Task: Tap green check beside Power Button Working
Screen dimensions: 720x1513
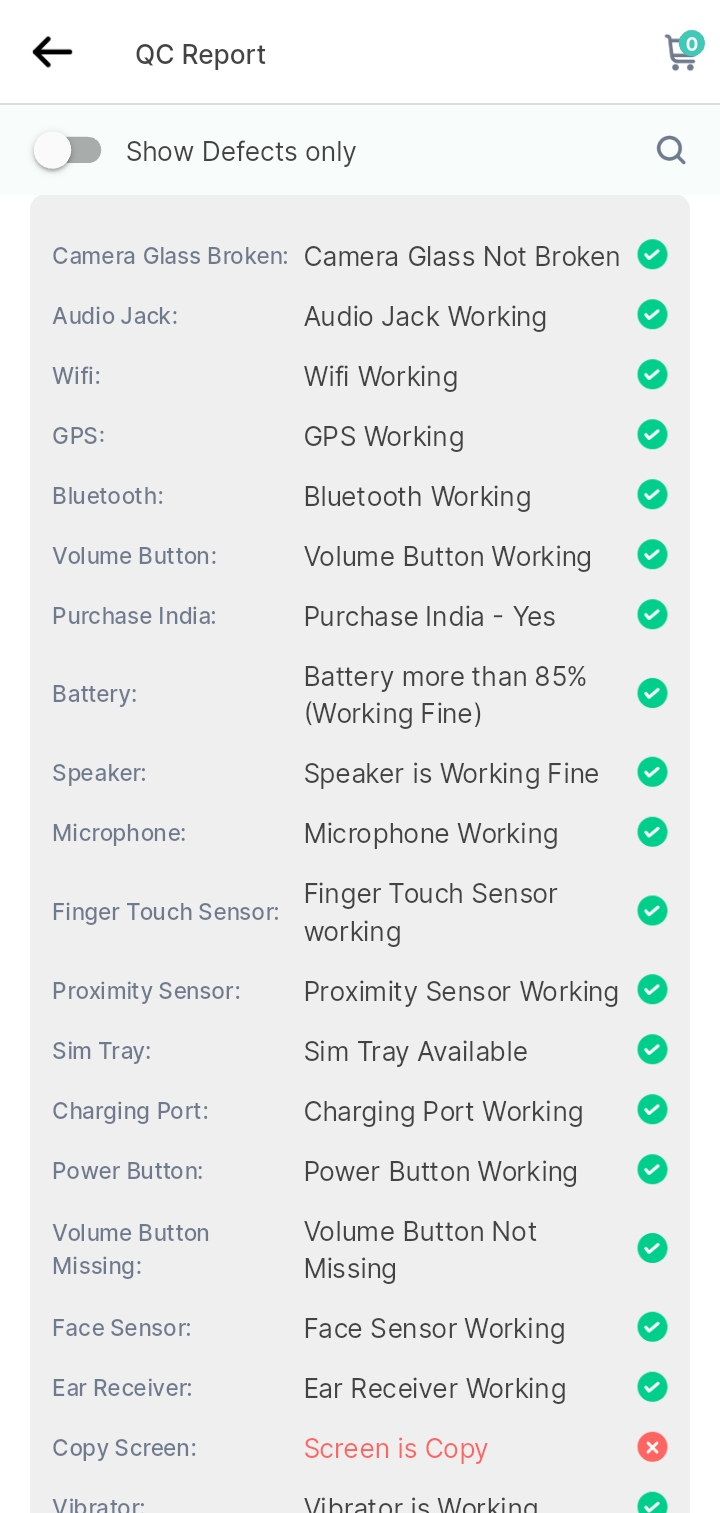Action: click(x=652, y=1169)
